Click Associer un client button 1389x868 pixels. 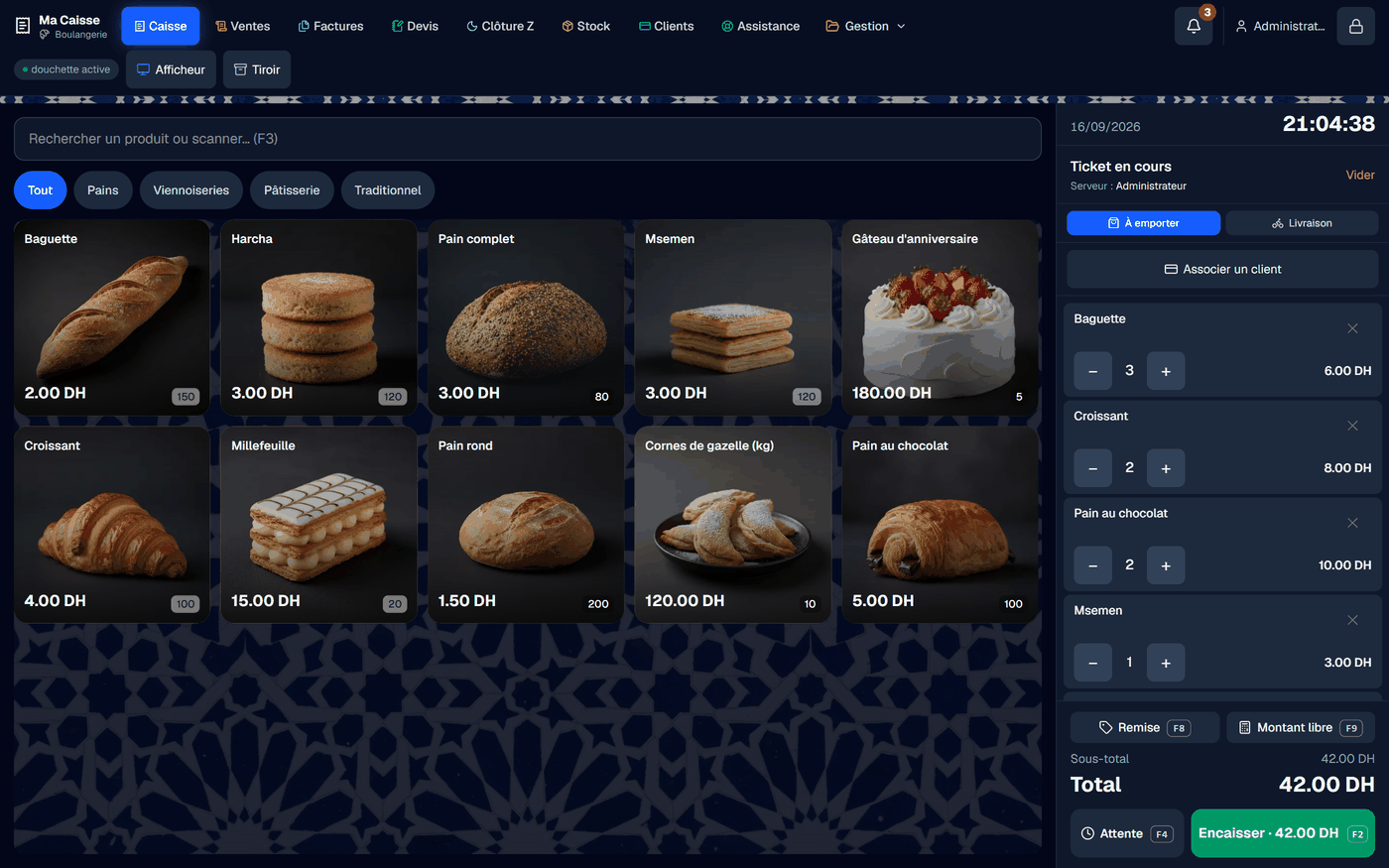pyautogui.click(x=1222, y=269)
